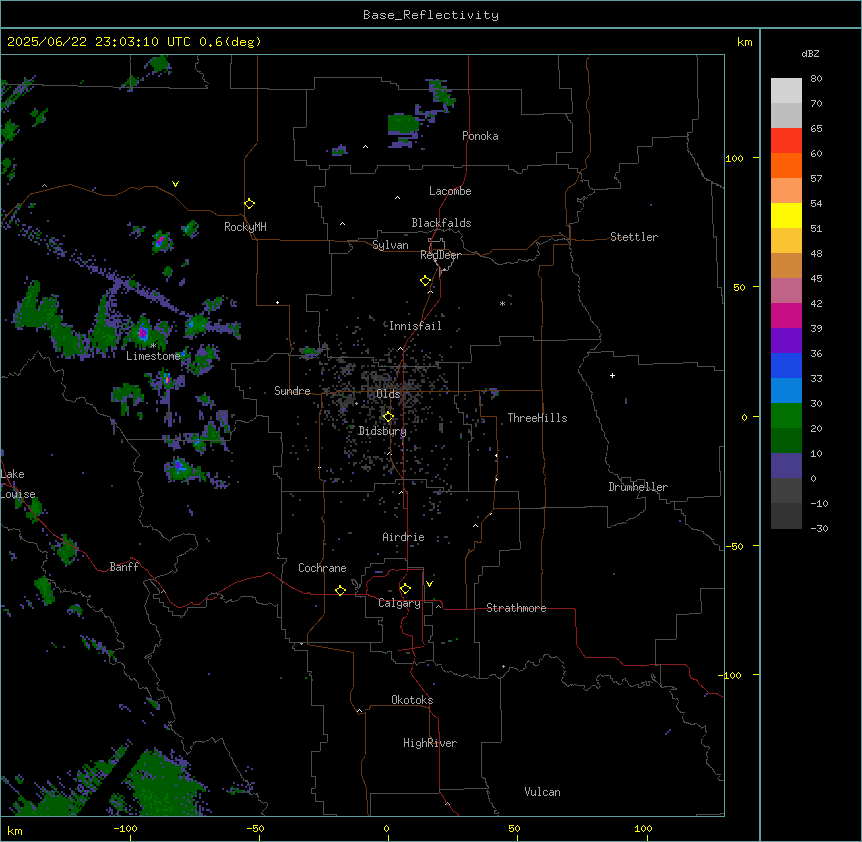Select the red 60-65 dBZ legend swatch
Screen dimensions: 862x842
click(786, 141)
